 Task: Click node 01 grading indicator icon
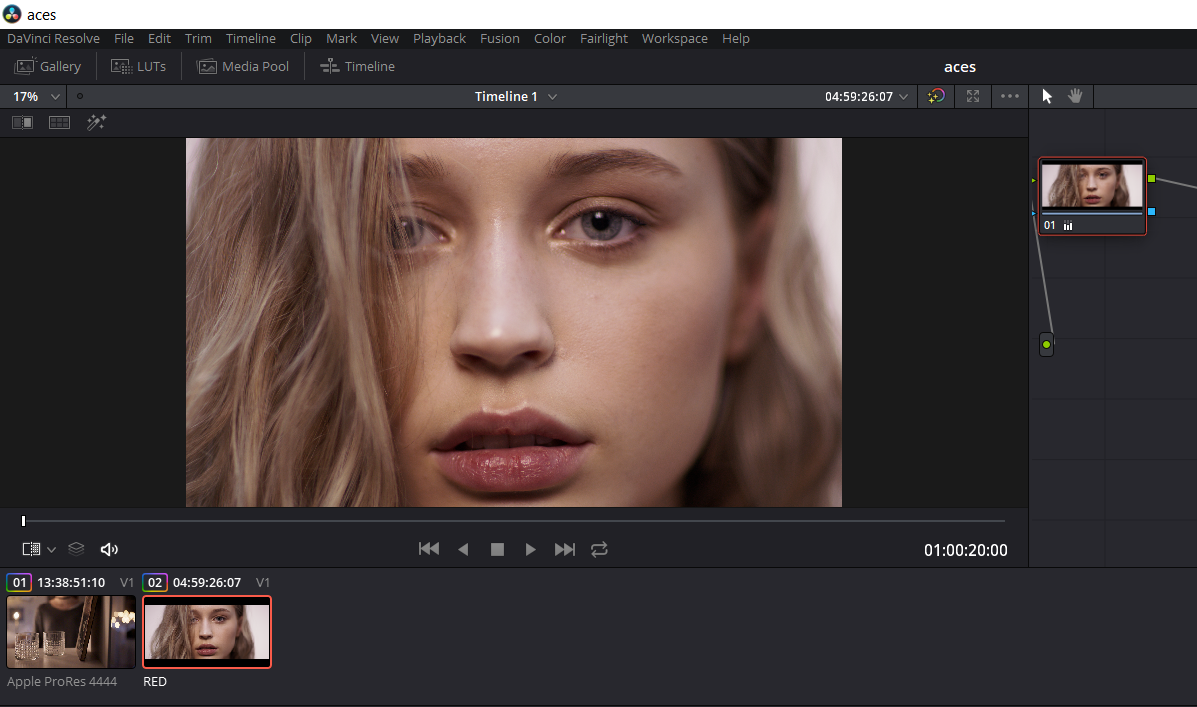[1068, 226]
